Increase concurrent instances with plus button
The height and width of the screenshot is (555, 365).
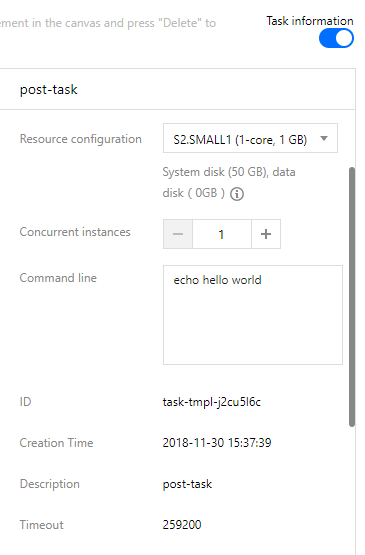266,234
